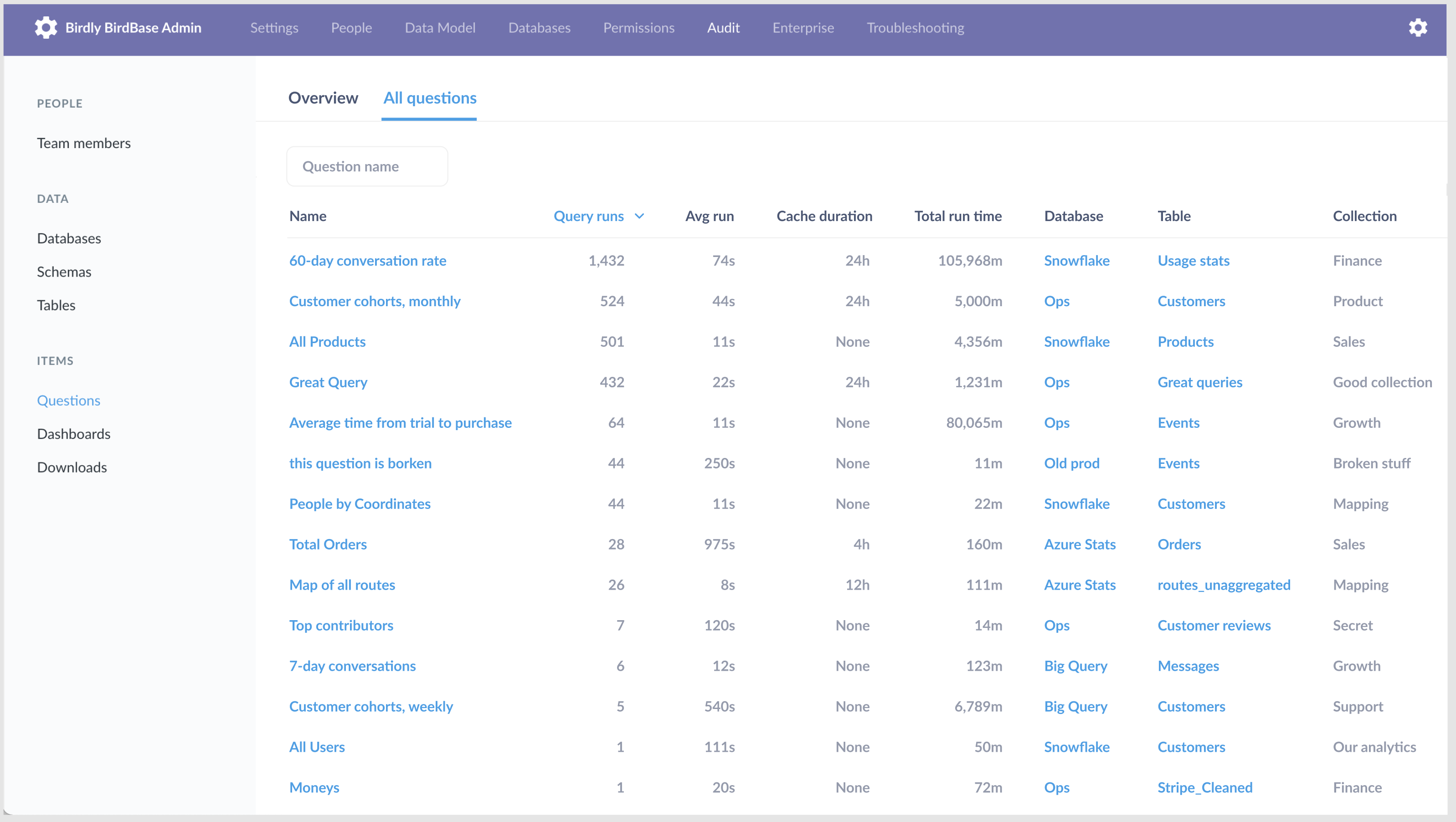Screen dimensions: 1456x822
Task: Open the Troubleshooting section
Action: [915, 27]
